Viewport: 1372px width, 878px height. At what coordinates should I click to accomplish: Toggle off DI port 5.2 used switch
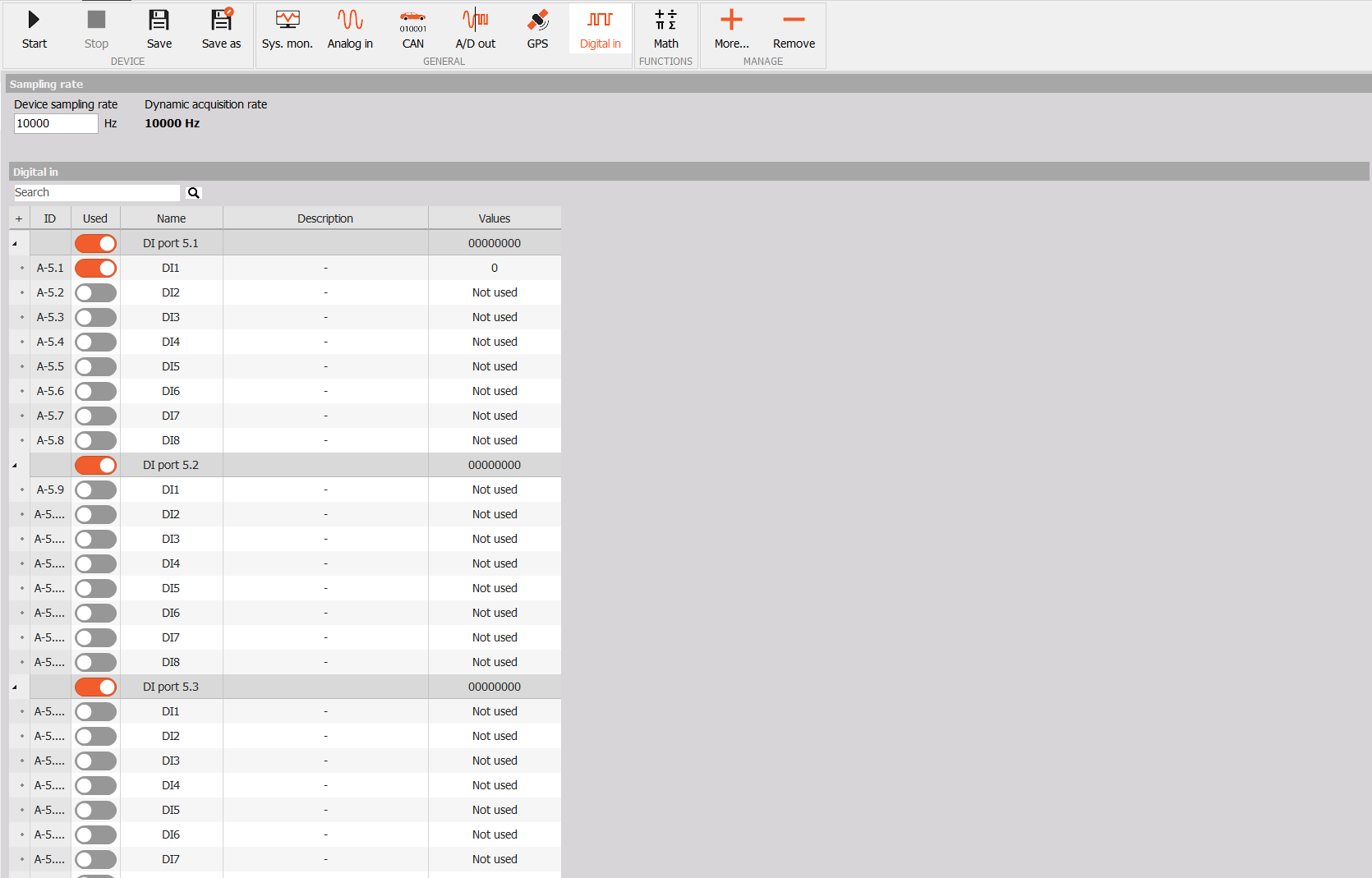tap(95, 465)
